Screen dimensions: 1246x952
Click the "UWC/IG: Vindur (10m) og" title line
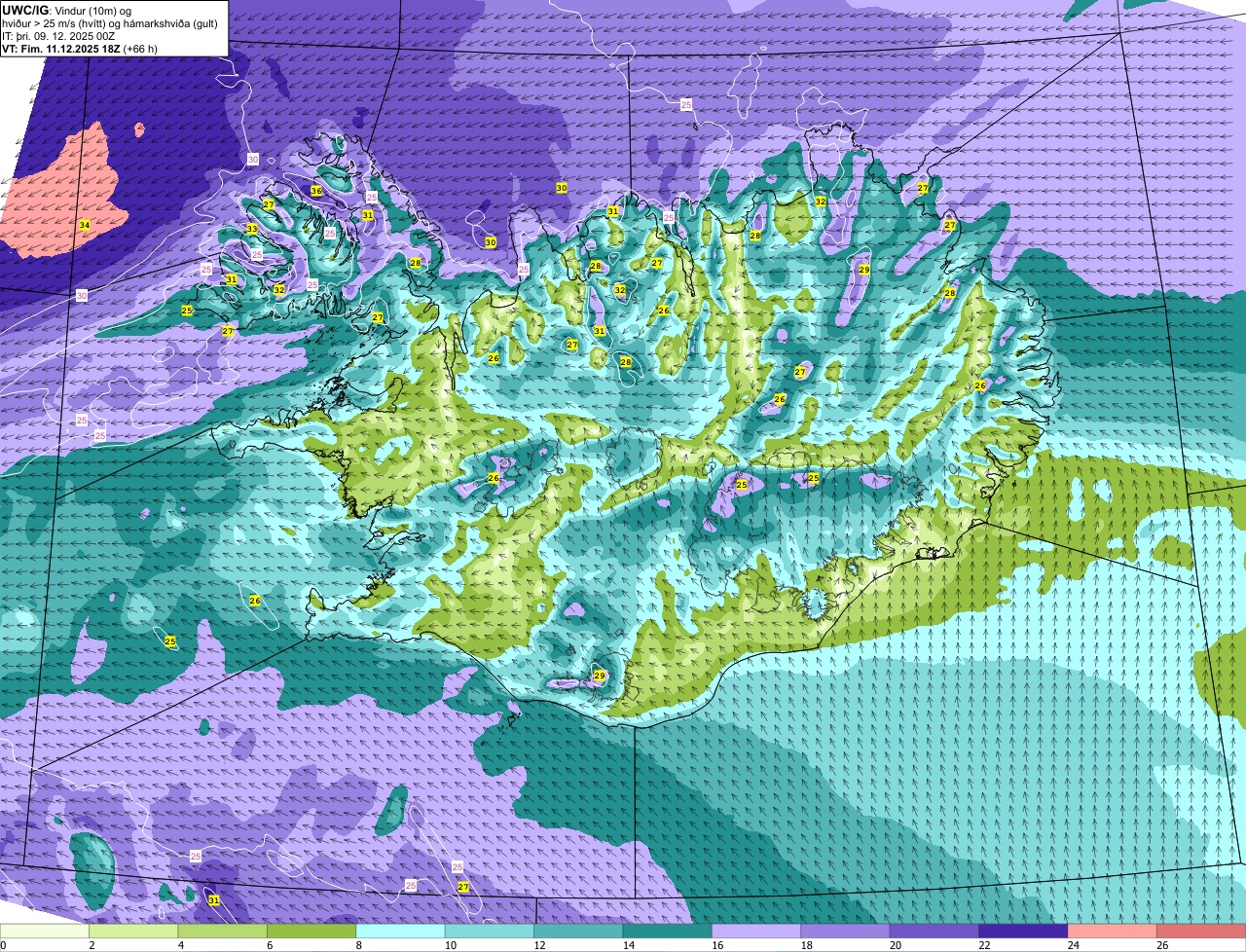67,11
